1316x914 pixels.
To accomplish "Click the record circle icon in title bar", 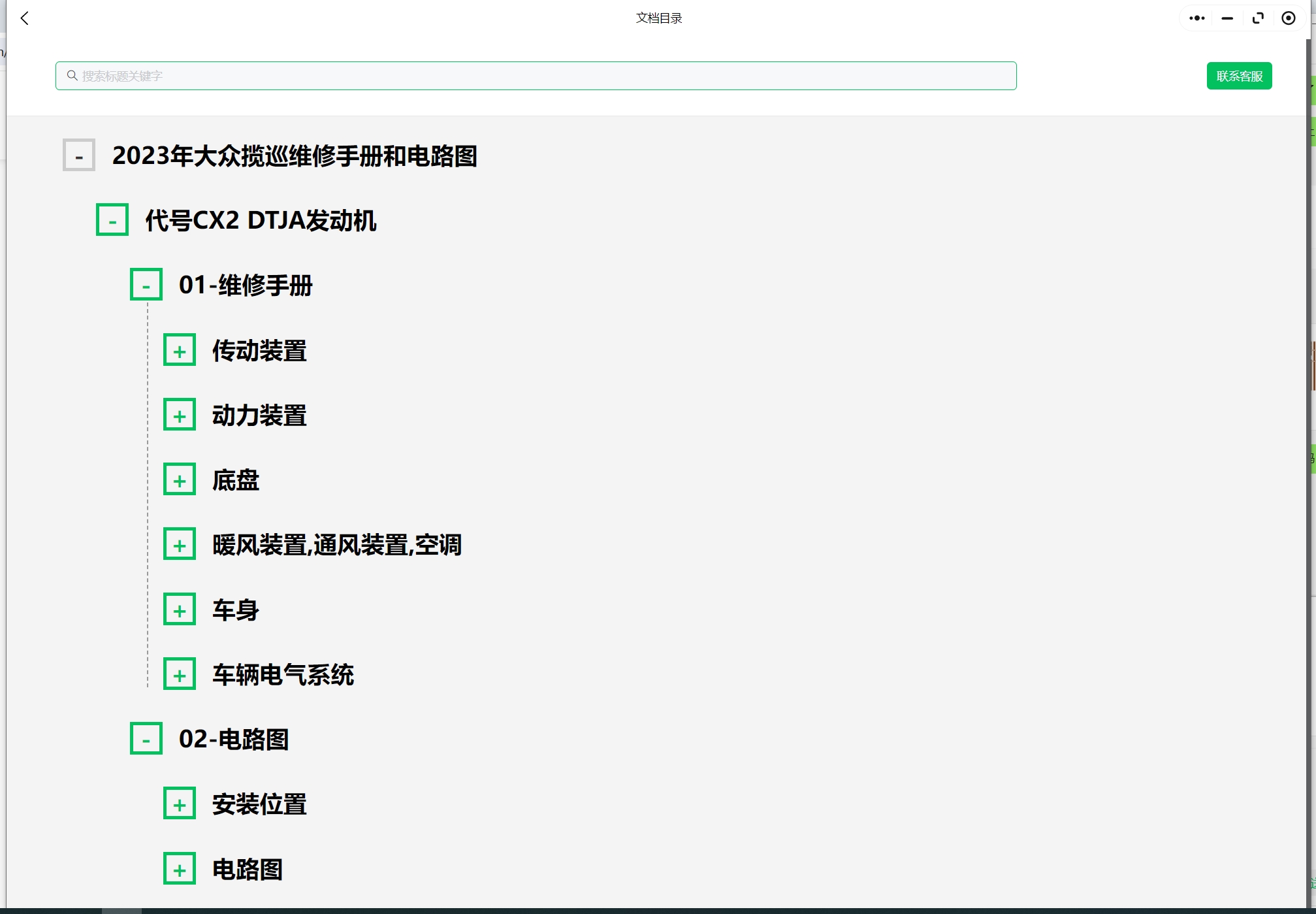I will click(1288, 18).
